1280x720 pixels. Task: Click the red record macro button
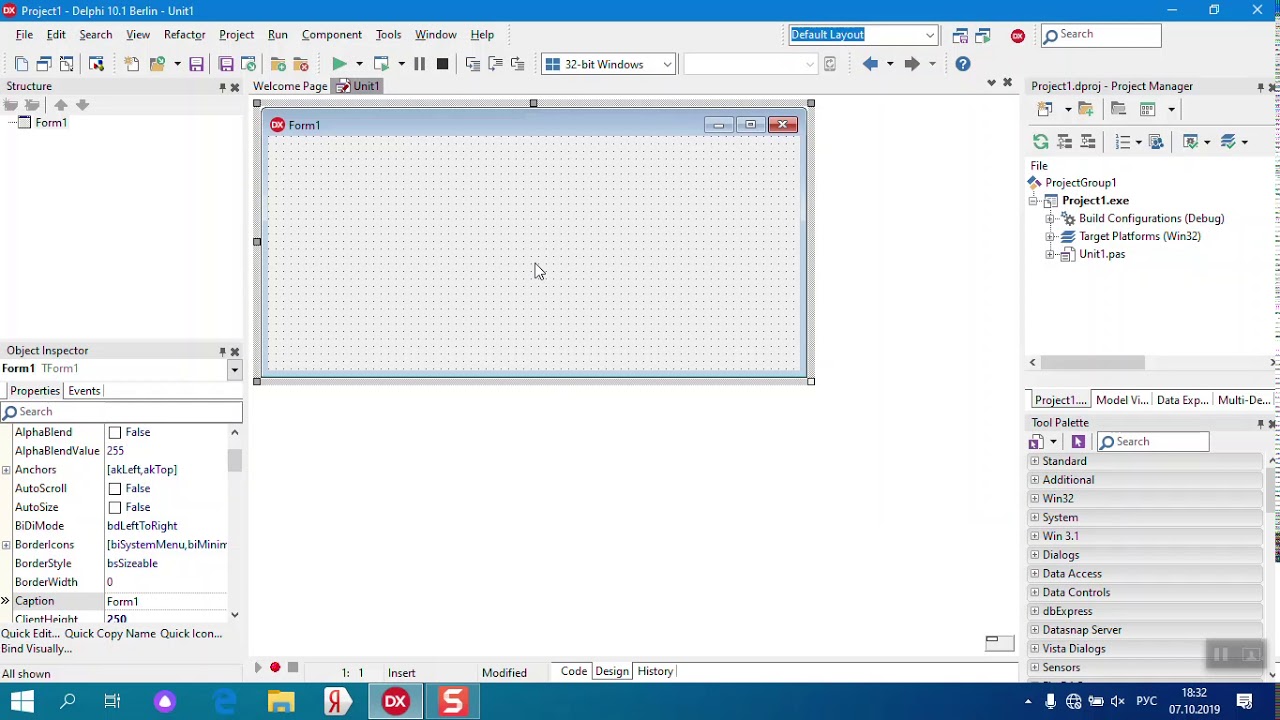[275, 668]
